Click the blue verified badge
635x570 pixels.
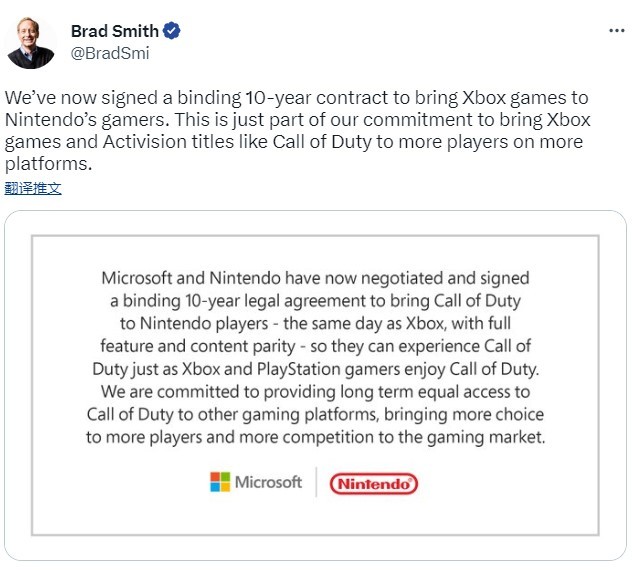[x=172, y=31]
